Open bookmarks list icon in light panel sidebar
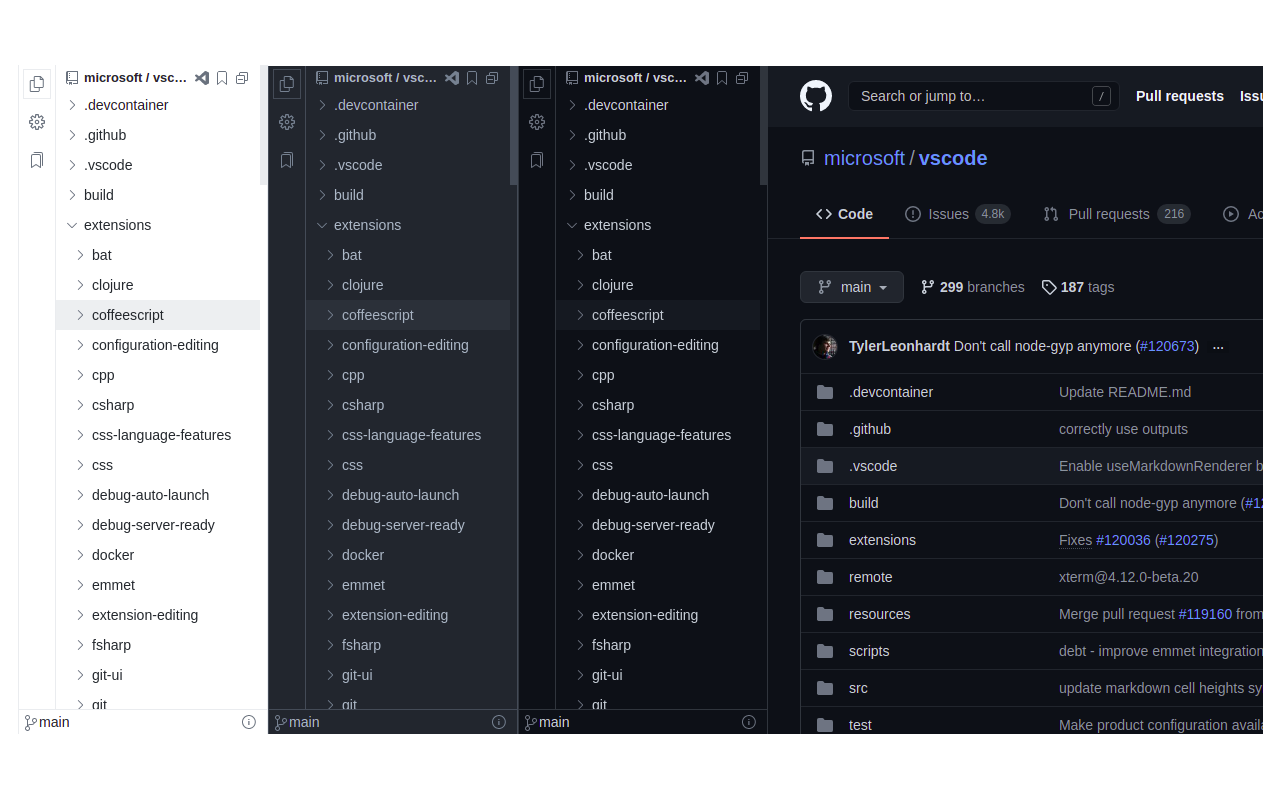Screen dimensions: 1280x800 pyautogui.click(x=37, y=160)
